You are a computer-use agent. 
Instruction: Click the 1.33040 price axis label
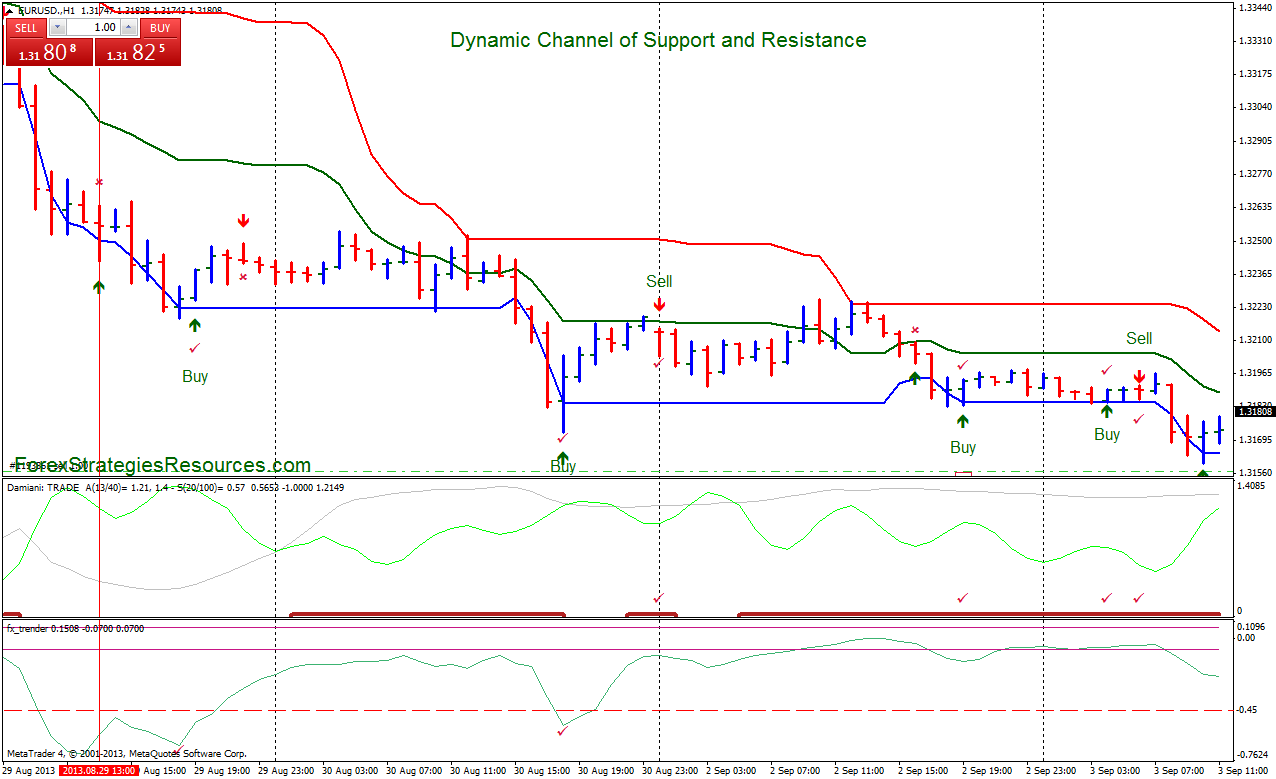pos(1254,107)
